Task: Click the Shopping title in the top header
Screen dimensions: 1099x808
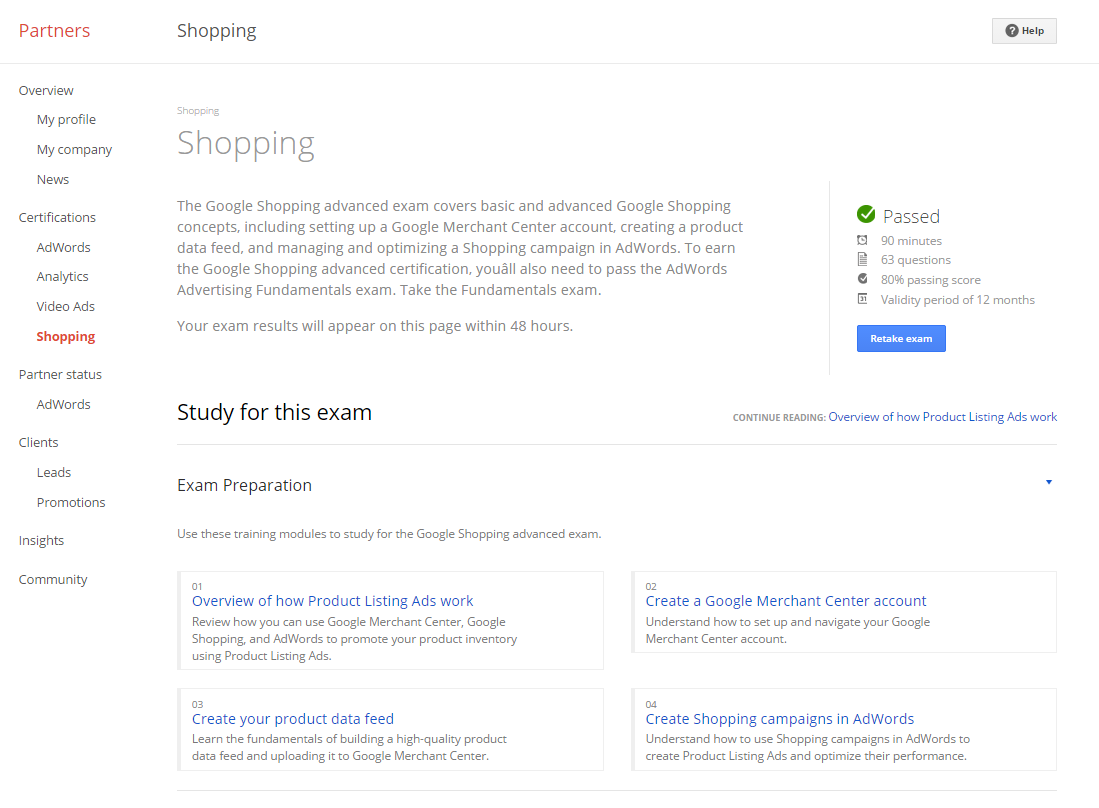Action: tap(217, 32)
